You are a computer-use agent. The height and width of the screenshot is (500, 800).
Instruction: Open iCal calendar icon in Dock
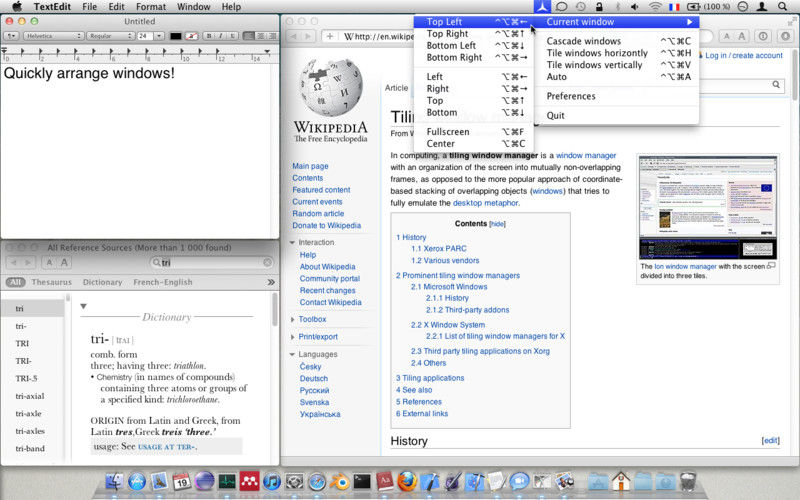pos(182,481)
